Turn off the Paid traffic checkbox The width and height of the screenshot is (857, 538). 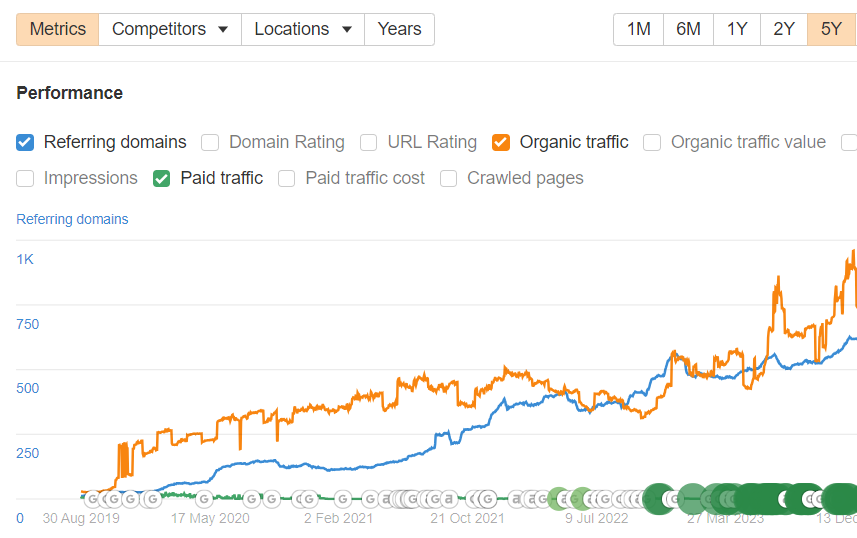(162, 178)
